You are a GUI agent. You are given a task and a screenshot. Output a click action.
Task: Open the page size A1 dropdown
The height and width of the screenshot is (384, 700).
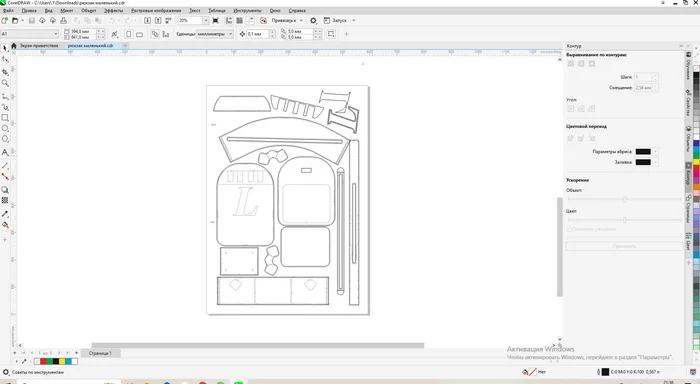coord(56,34)
